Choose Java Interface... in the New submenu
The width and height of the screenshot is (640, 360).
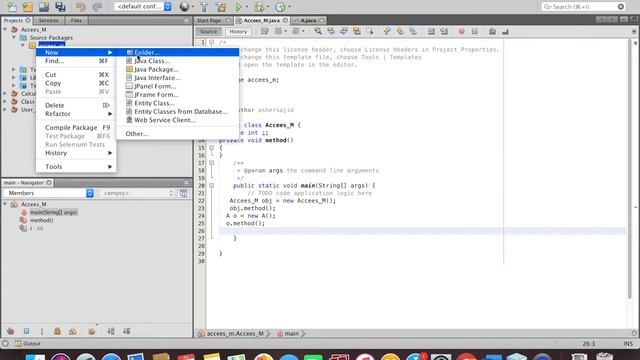(x=178, y=78)
